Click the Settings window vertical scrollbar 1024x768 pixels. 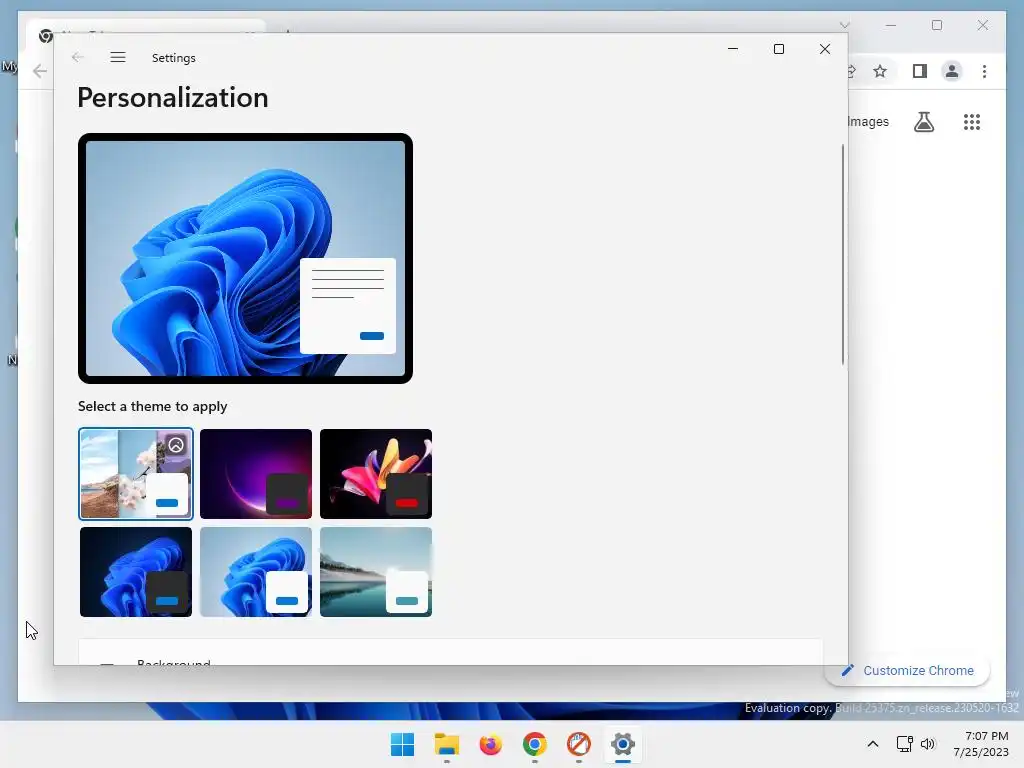click(843, 255)
